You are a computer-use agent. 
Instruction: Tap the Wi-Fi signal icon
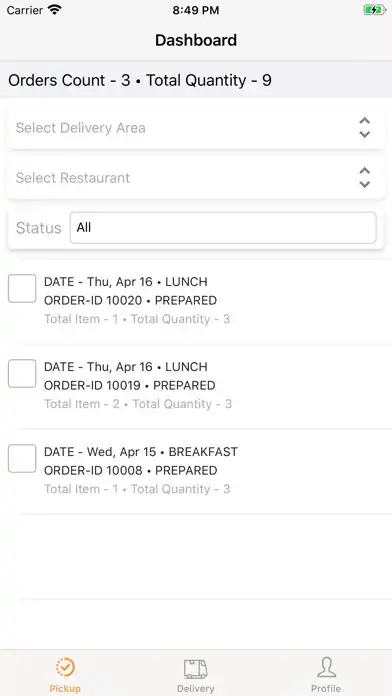55,10
